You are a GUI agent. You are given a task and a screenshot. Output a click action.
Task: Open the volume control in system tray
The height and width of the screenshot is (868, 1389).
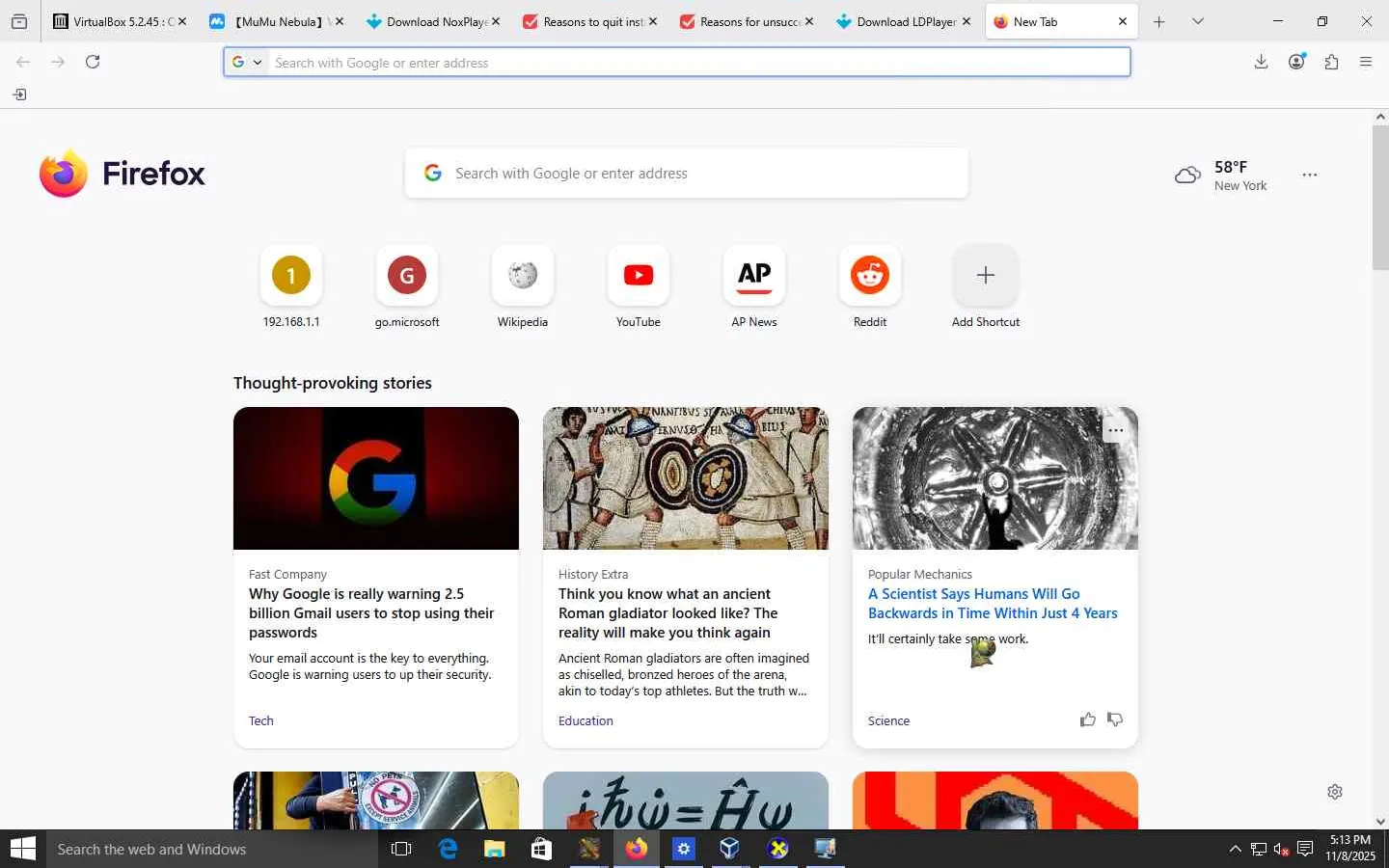coord(1281,849)
